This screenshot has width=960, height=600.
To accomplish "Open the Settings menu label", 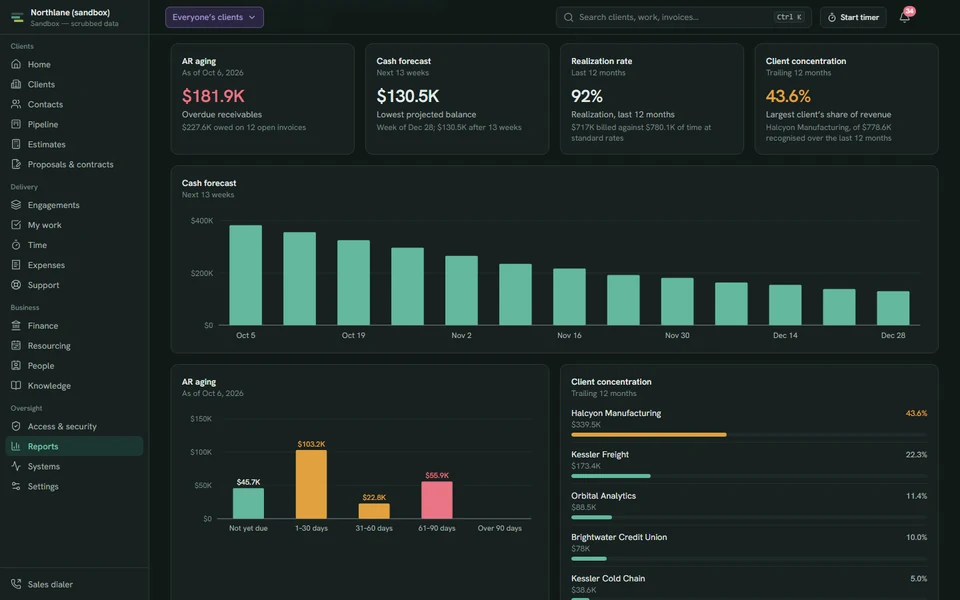I will (x=43, y=486).
